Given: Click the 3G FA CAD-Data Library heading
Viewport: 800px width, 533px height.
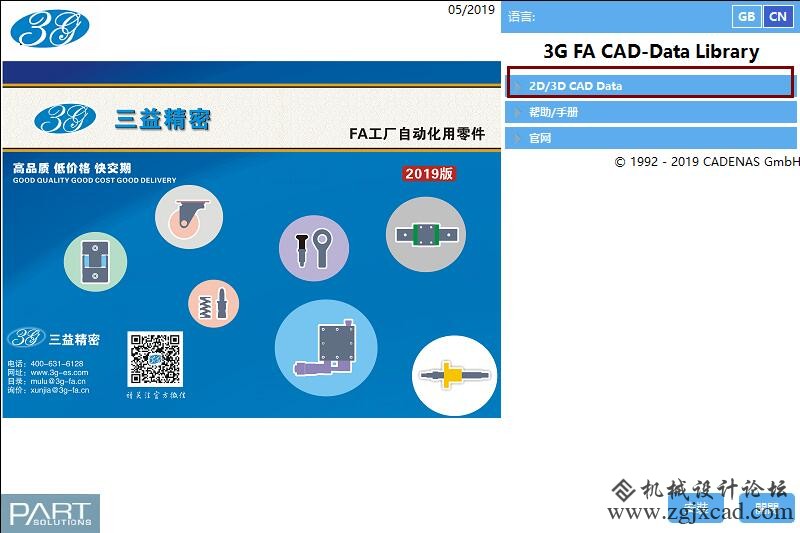Looking at the screenshot, I should coord(651,52).
